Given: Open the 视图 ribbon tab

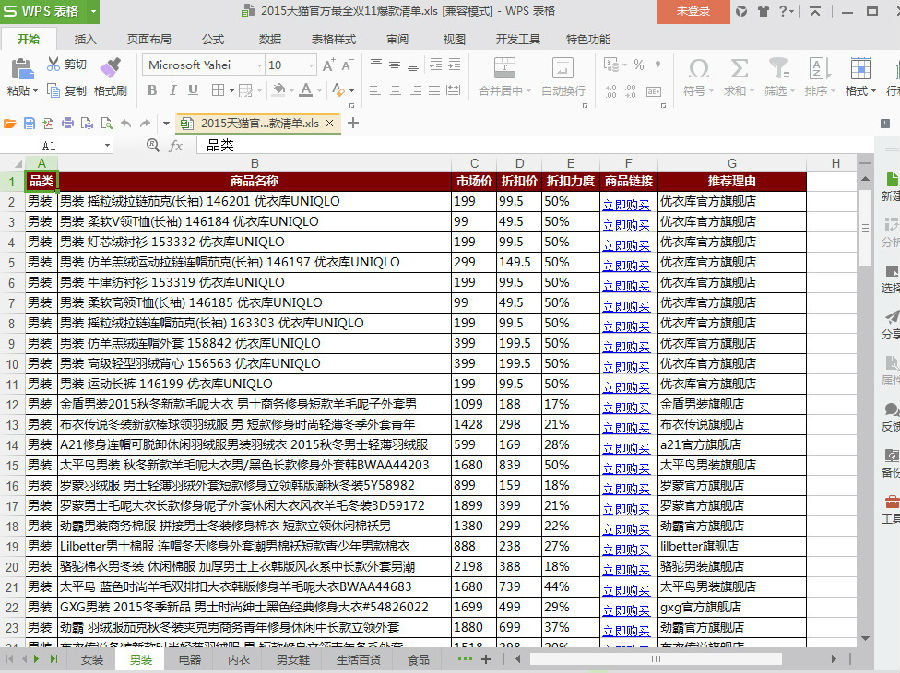Looking at the screenshot, I should click(x=455, y=39).
